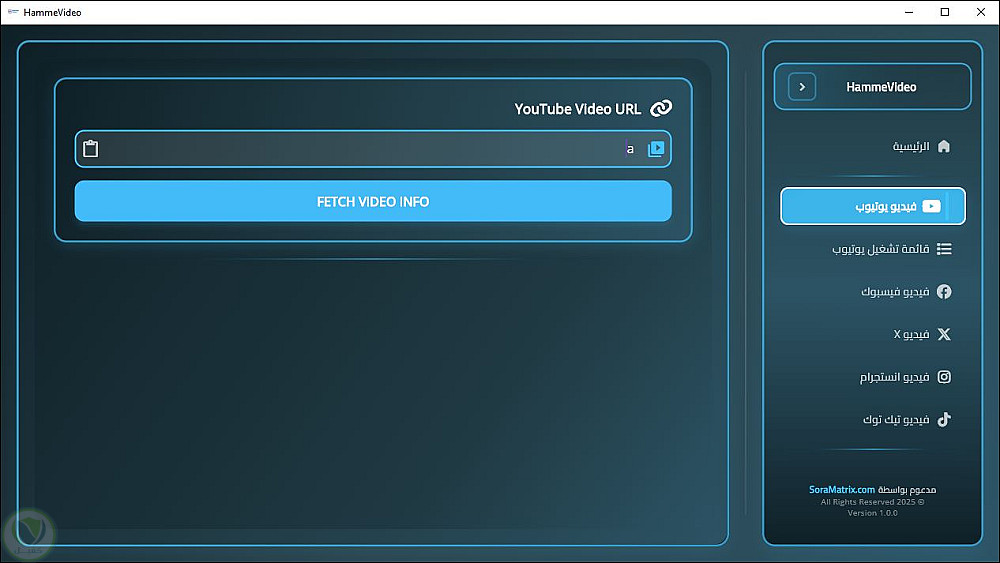Screen dimensions: 1000x563
Task: Maximize the HammeVideo window
Action: [x=945, y=12]
